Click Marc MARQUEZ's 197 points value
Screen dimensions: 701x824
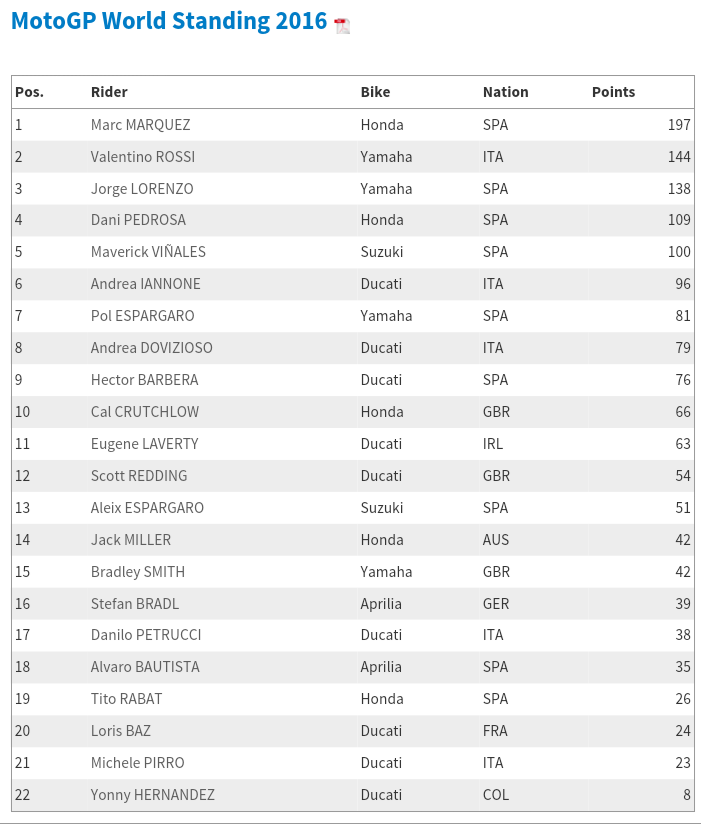click(x=679, y=125)
